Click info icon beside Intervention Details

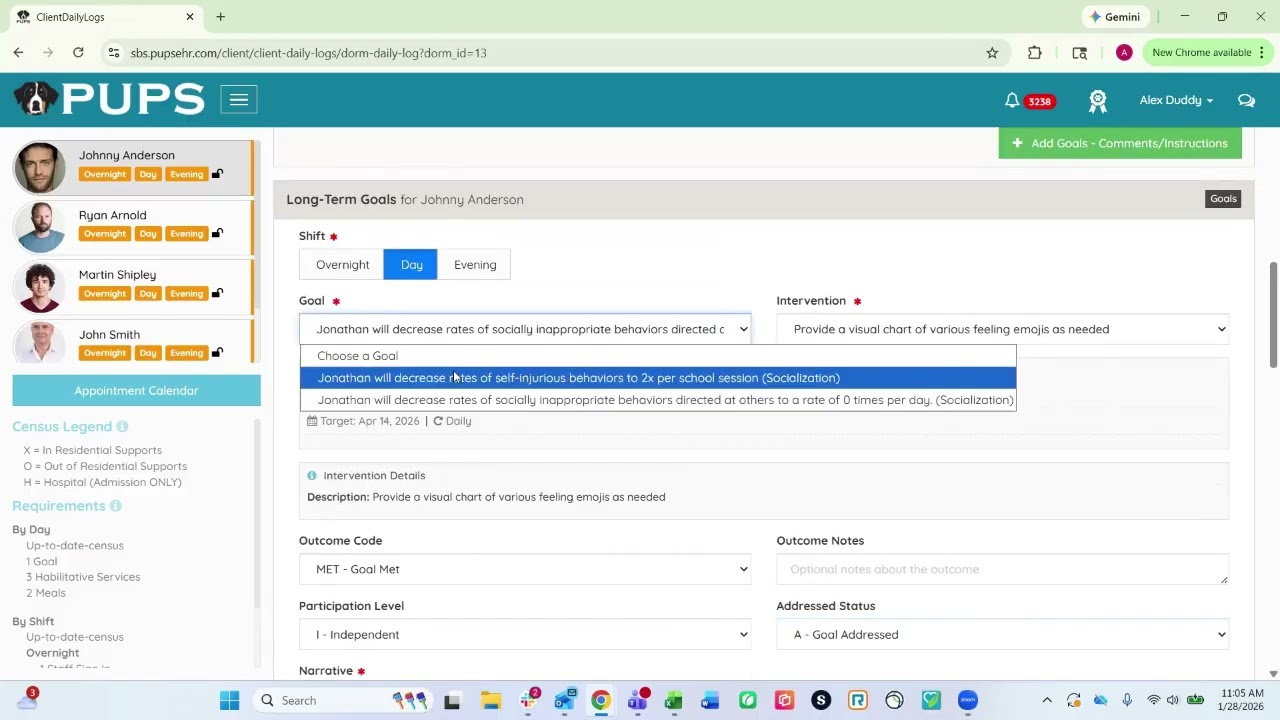click(x=312, y=475)
